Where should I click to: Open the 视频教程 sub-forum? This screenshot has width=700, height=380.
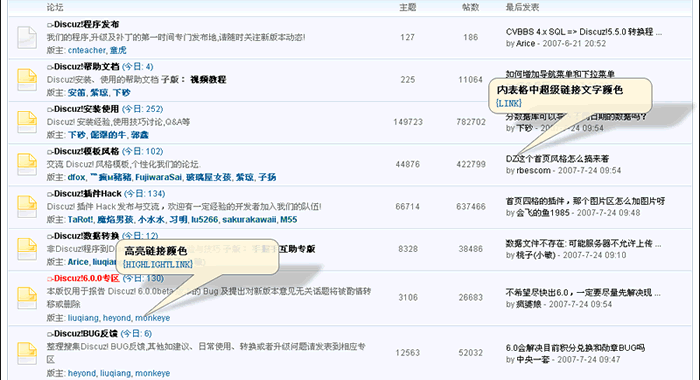[208, 79]
